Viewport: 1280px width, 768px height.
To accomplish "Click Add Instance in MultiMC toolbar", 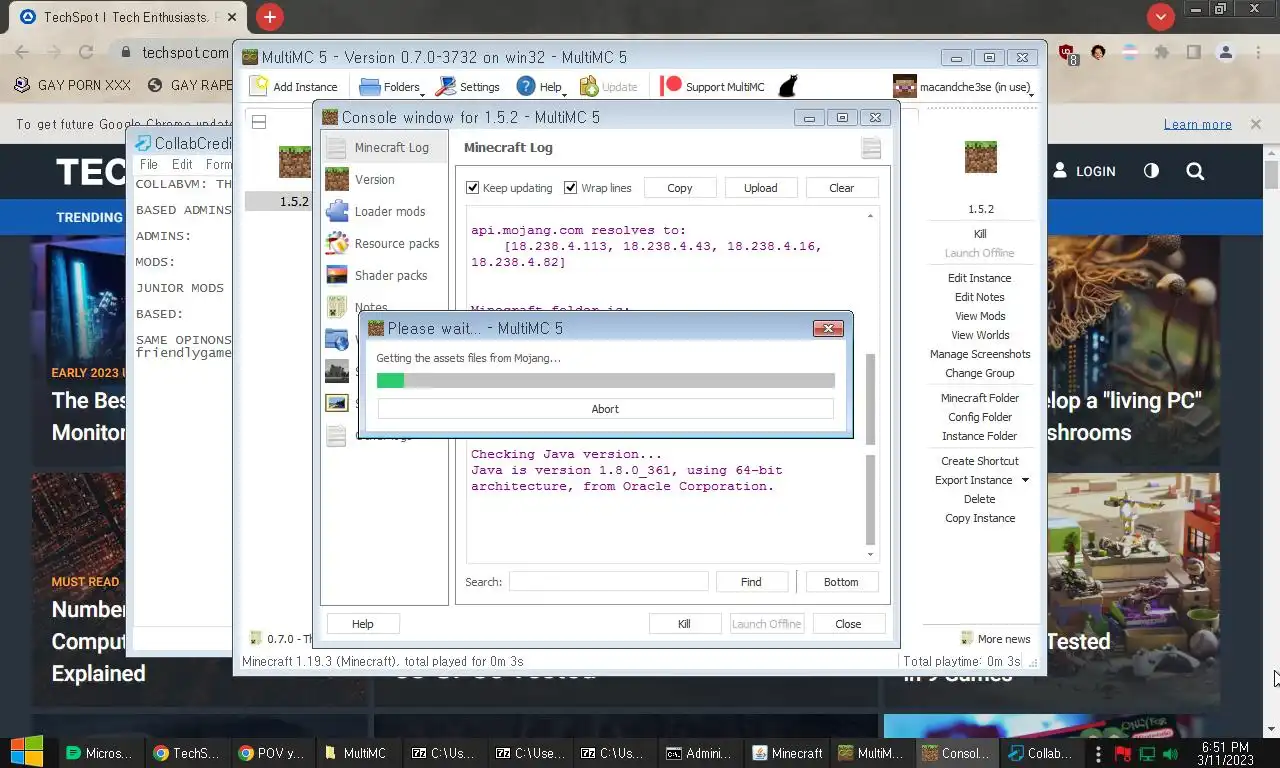I will (293, 86).
